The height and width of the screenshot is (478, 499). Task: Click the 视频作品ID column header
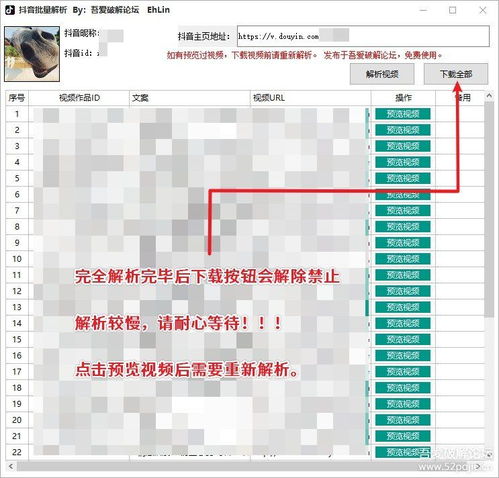point(79,98)
